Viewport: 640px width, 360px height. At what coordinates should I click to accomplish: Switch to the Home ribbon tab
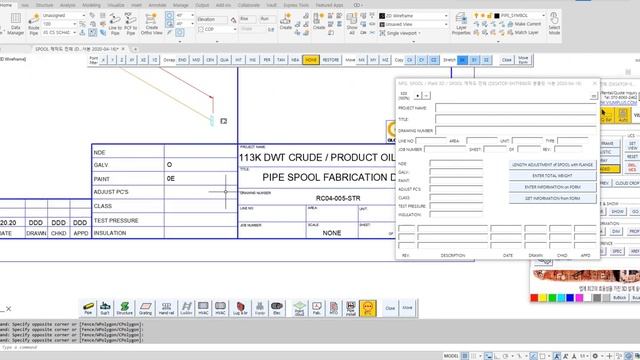pos(6,5)
